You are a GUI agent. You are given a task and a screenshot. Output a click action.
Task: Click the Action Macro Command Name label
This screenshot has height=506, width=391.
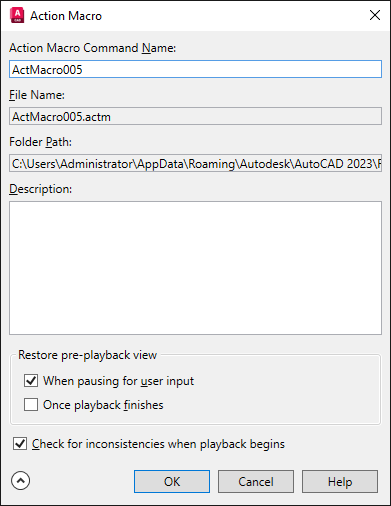coord(92,48)
